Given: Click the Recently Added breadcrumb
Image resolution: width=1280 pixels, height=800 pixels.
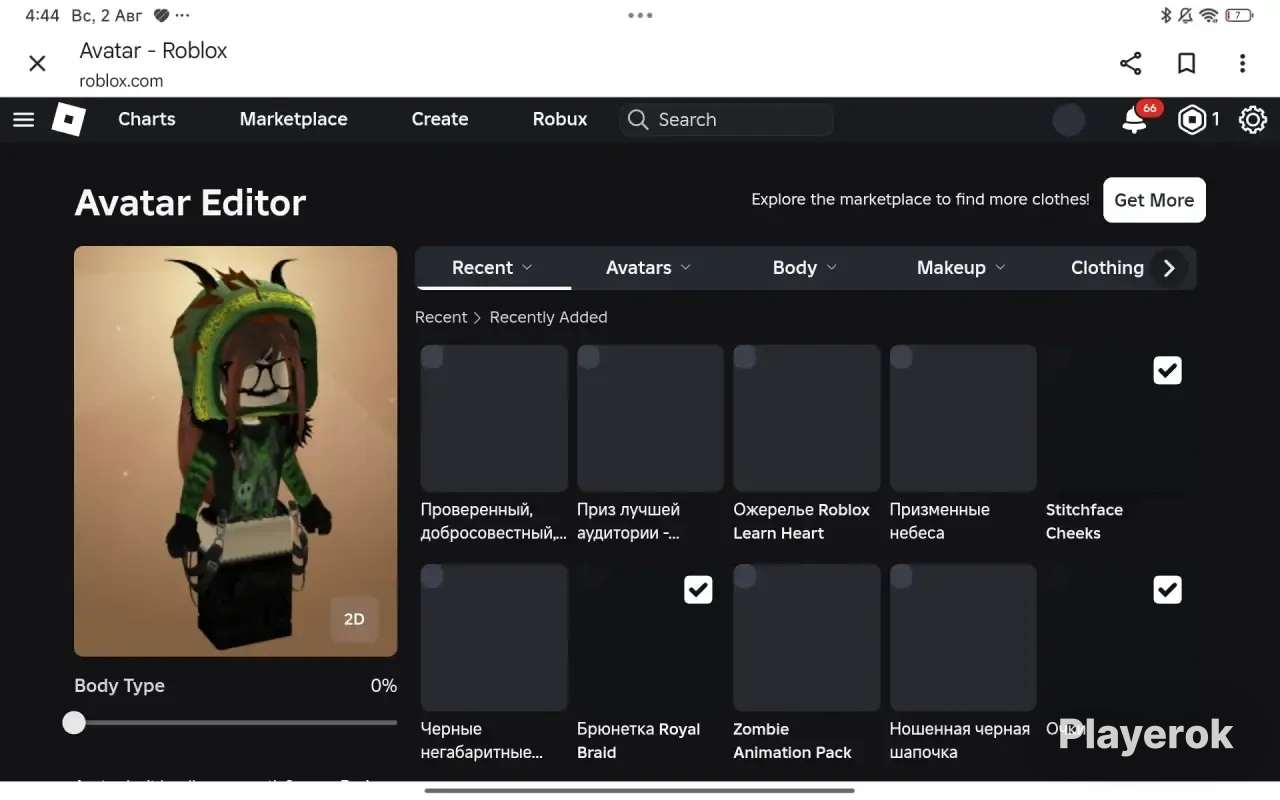Looking at the screenshot, I should 549,317.
